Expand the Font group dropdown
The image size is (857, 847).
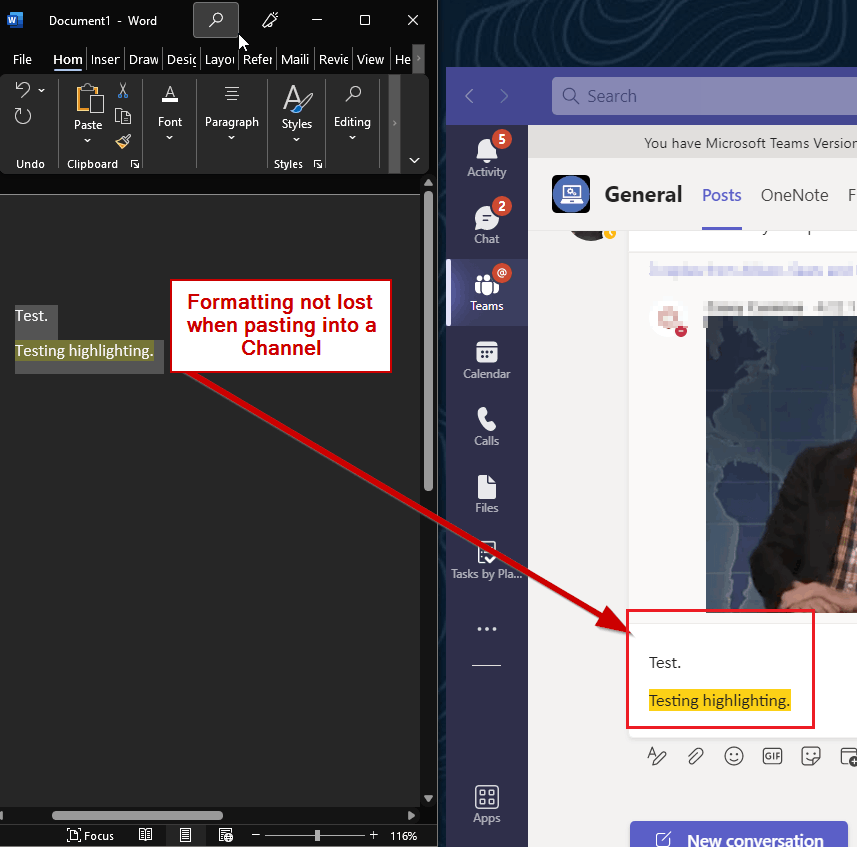tap(169, 138)
